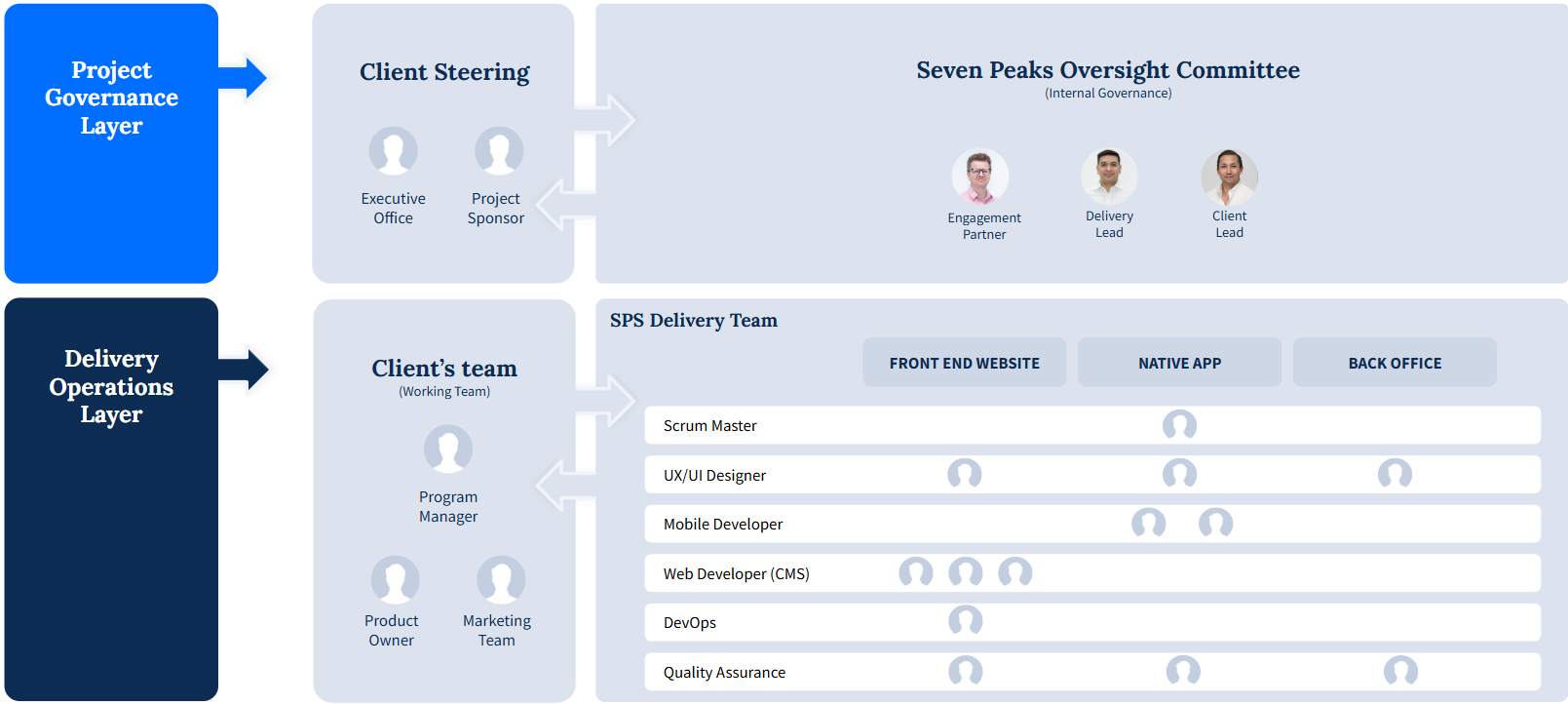Screen dimensions: 1568x704
Task: Click the Mobile Developer row label
Action: [722, 525]
